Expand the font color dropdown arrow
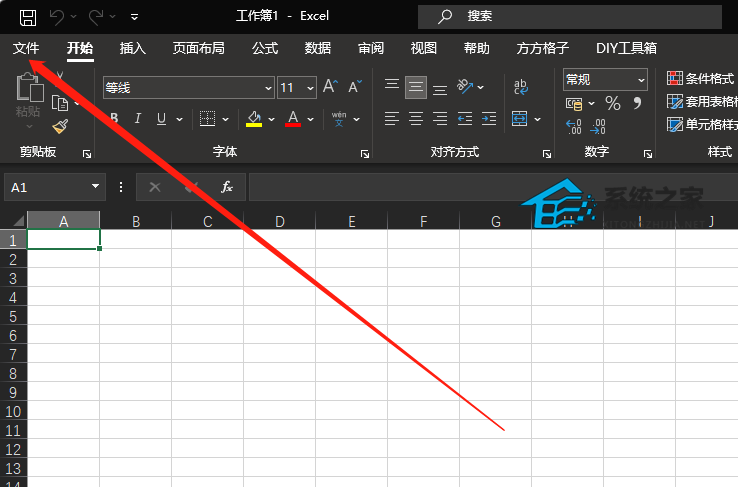Screen dimensions: 738x487 tap(311, 120)
